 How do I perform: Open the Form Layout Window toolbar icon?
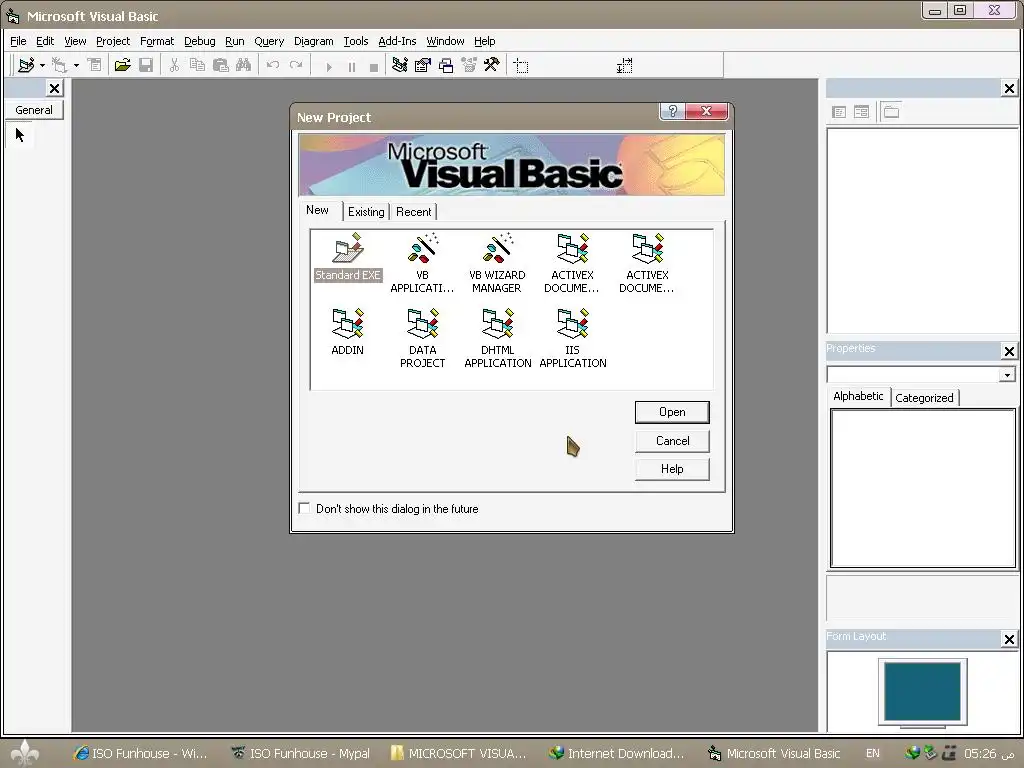[446, 65]
